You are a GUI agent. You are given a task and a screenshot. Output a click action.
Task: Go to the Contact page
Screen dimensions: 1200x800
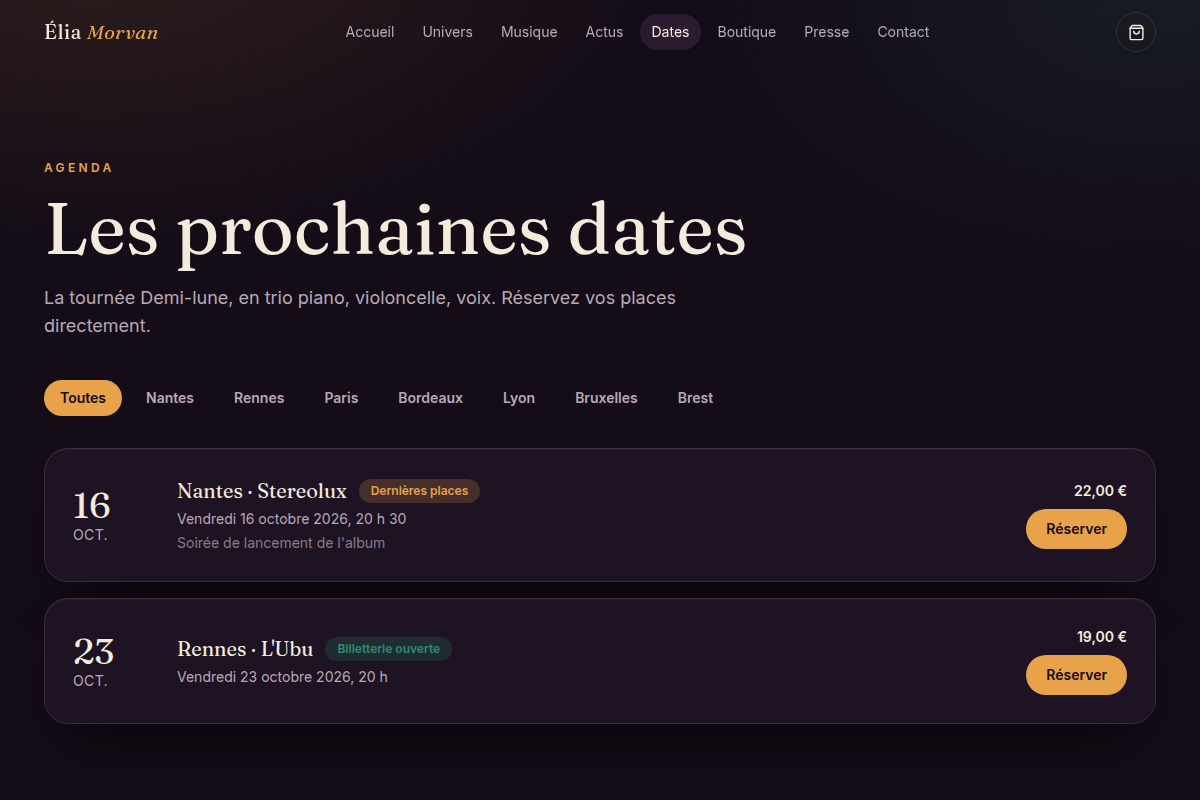(903, 32)
